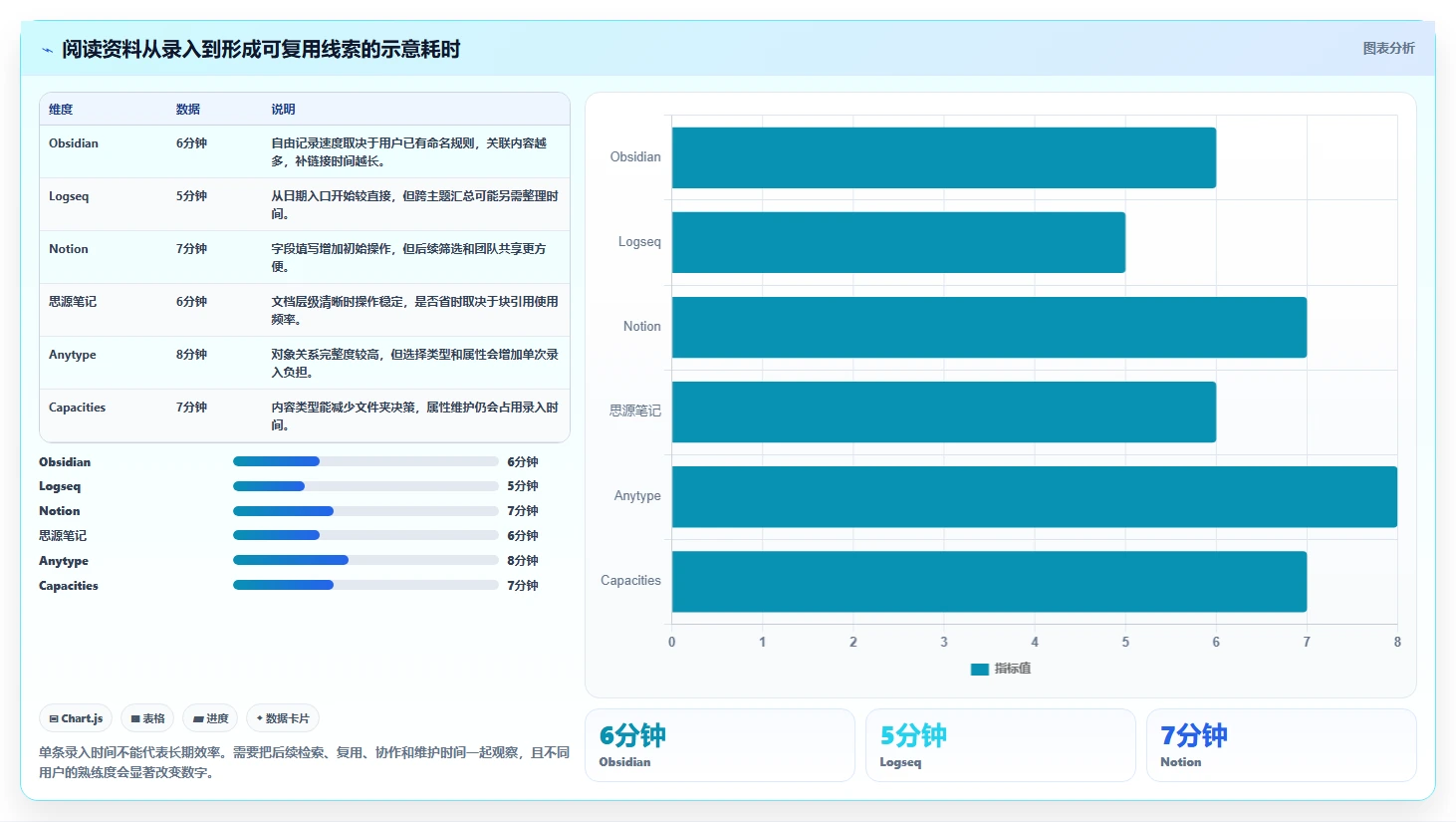Open the 6分钟 Obsidian data card
Viewport: 1456px width, 822px height.
(720, 745)
